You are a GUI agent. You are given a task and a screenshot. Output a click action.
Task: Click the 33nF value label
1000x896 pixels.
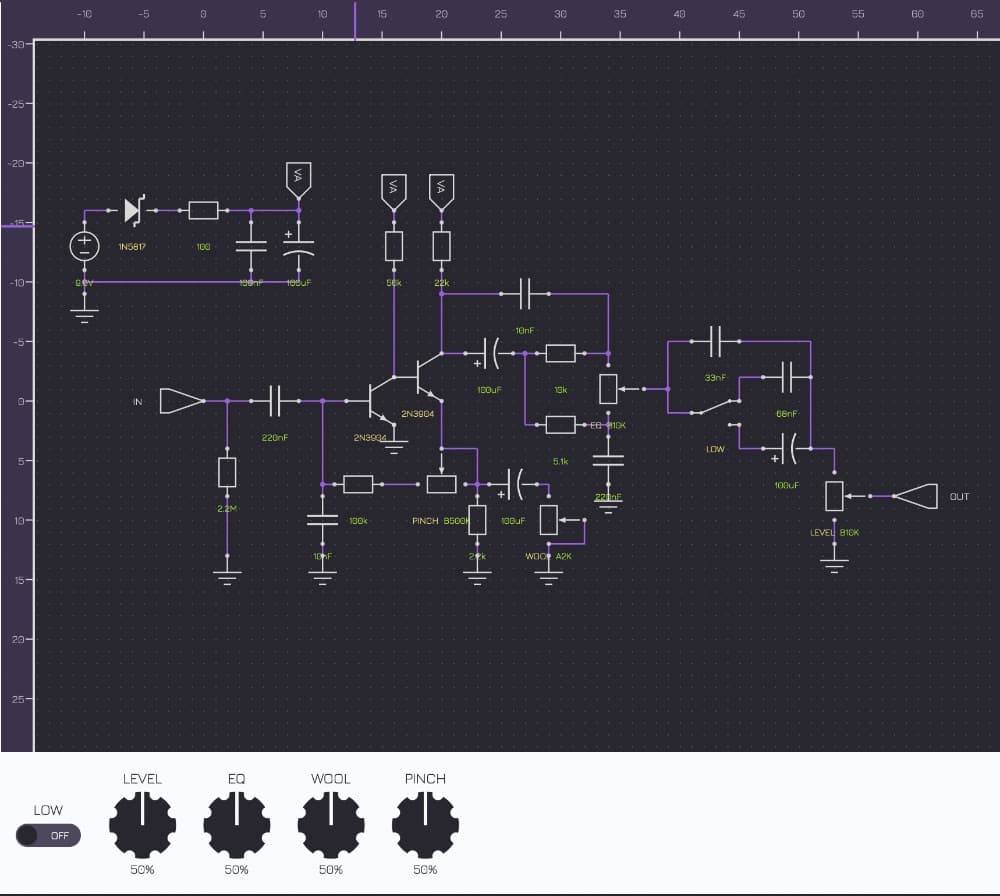pyautogui.click(x=716, y=378)
